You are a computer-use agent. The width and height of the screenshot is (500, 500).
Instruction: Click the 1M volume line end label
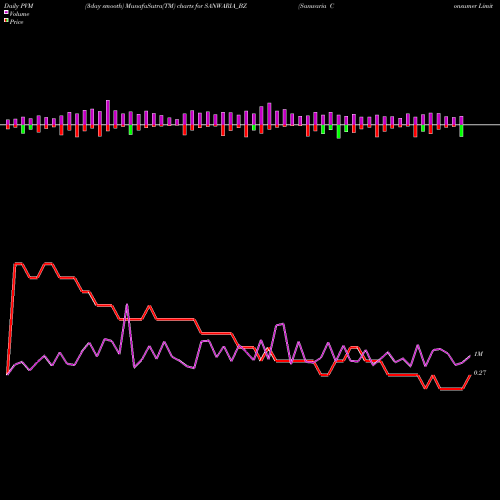478,354
